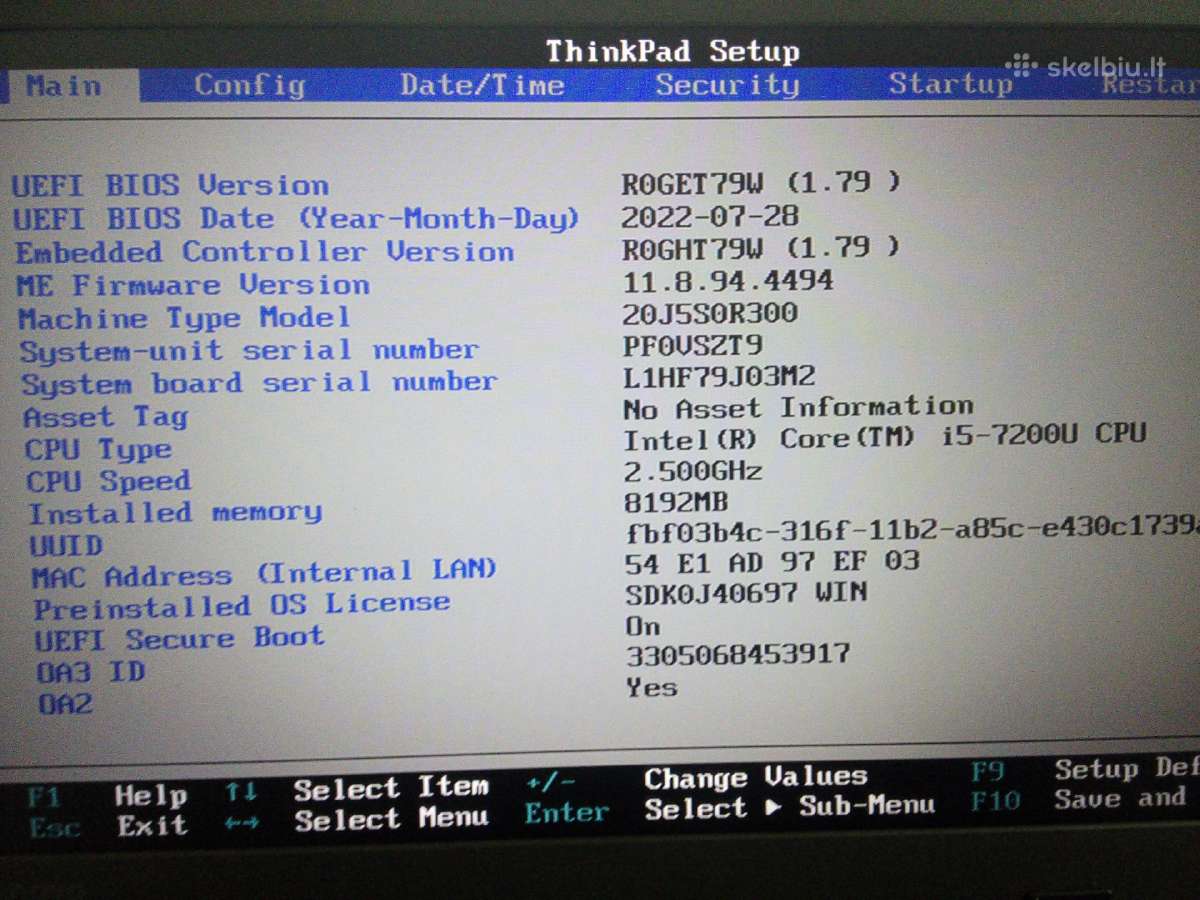Select the CPU Type label
The width and height of the screenshot is (1200, 900).
click(x=98, y=450)
